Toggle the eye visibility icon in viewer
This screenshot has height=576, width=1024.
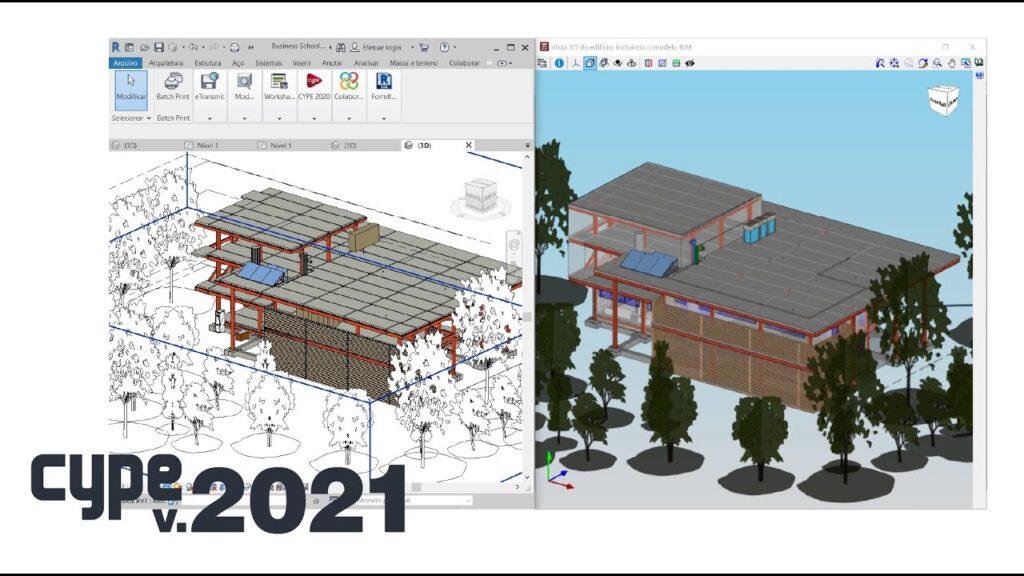[690, 63]
